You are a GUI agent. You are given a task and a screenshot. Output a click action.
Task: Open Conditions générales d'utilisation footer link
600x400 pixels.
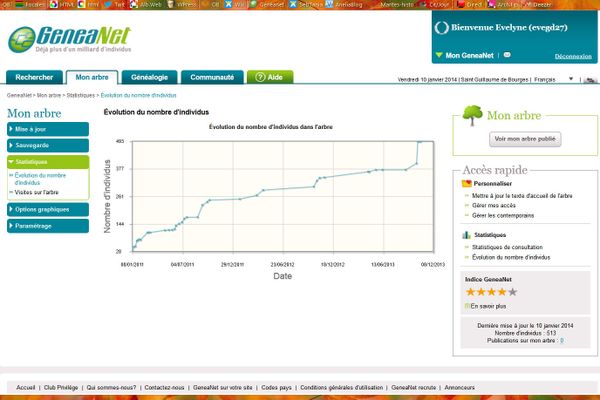pos(341,388)
